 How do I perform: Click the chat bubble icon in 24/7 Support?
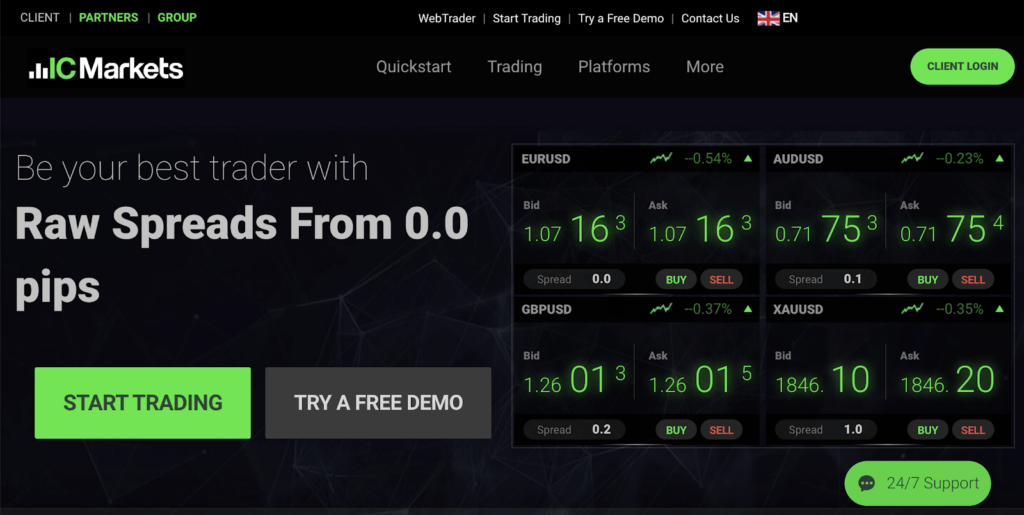point(867,484)
